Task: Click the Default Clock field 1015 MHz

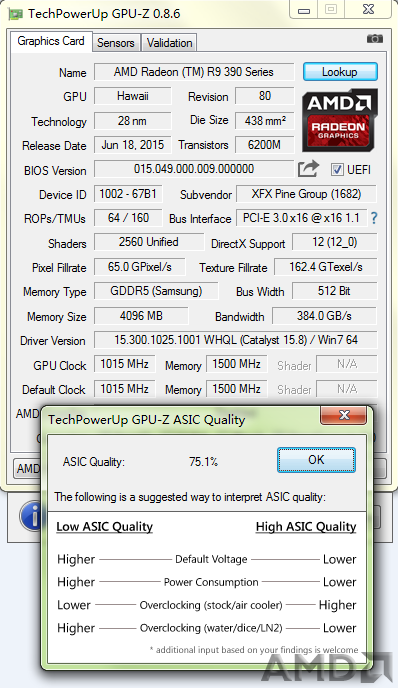Action: click(125, 389)
